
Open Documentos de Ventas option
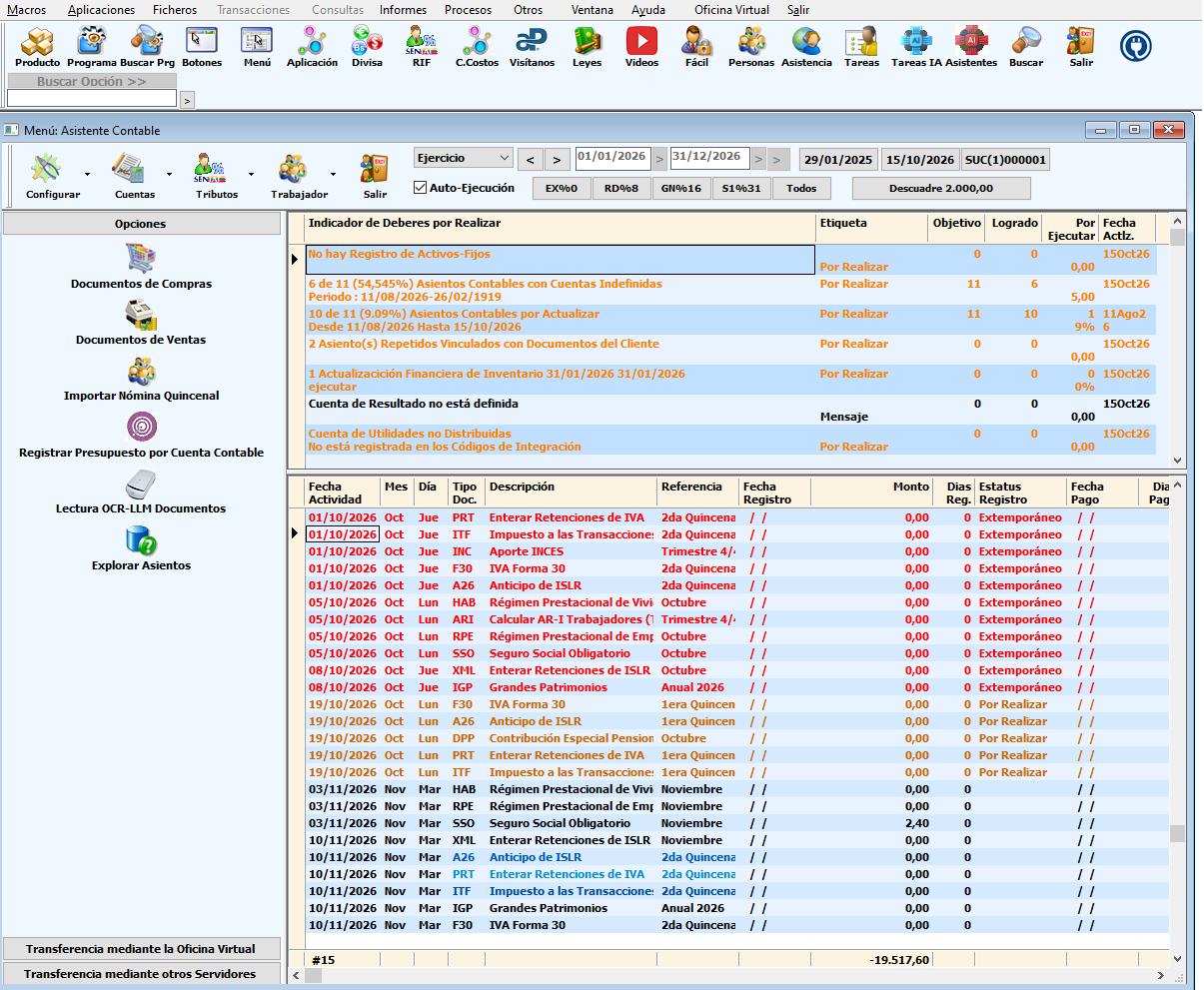pos(141,323)
